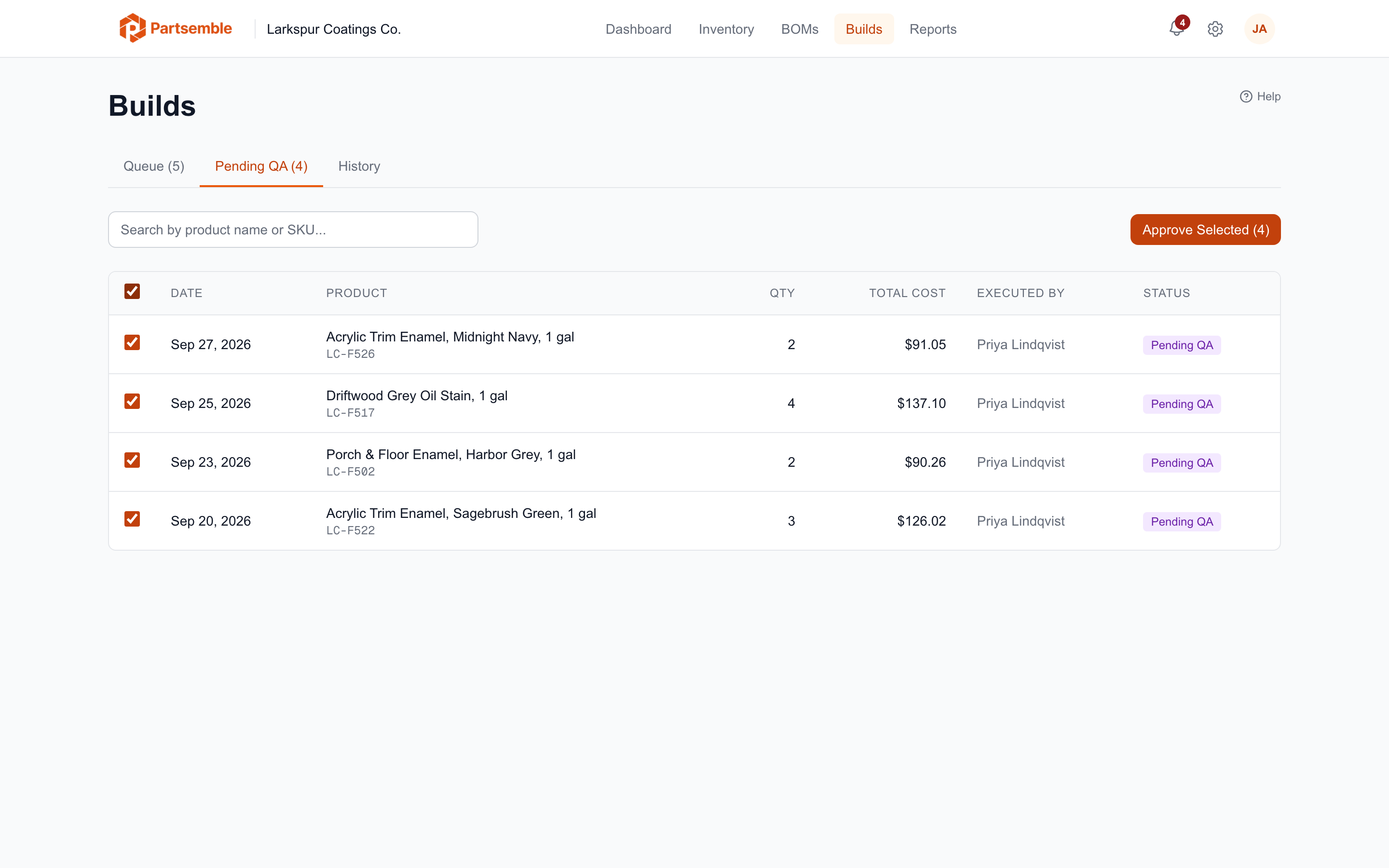
Task: Uncheck the Driftwood Grey Oil Stain row
Action: pyautogui.click(x=132, y=401)
